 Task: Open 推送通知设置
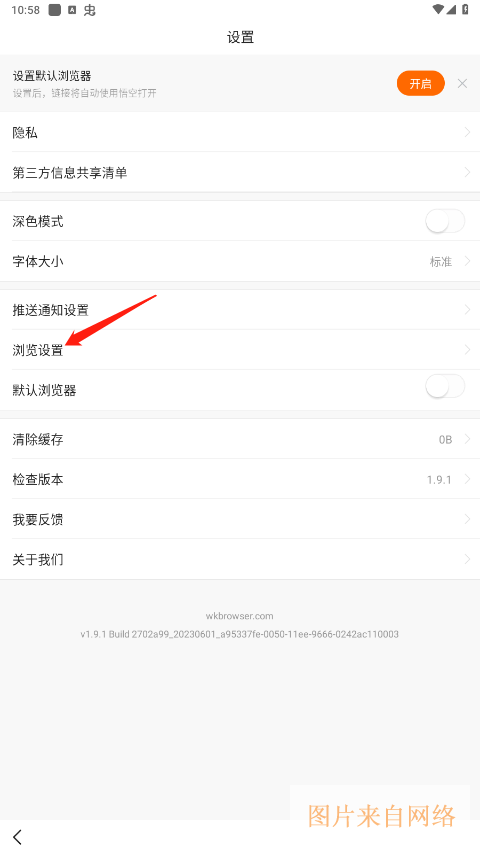click(240, 310)
